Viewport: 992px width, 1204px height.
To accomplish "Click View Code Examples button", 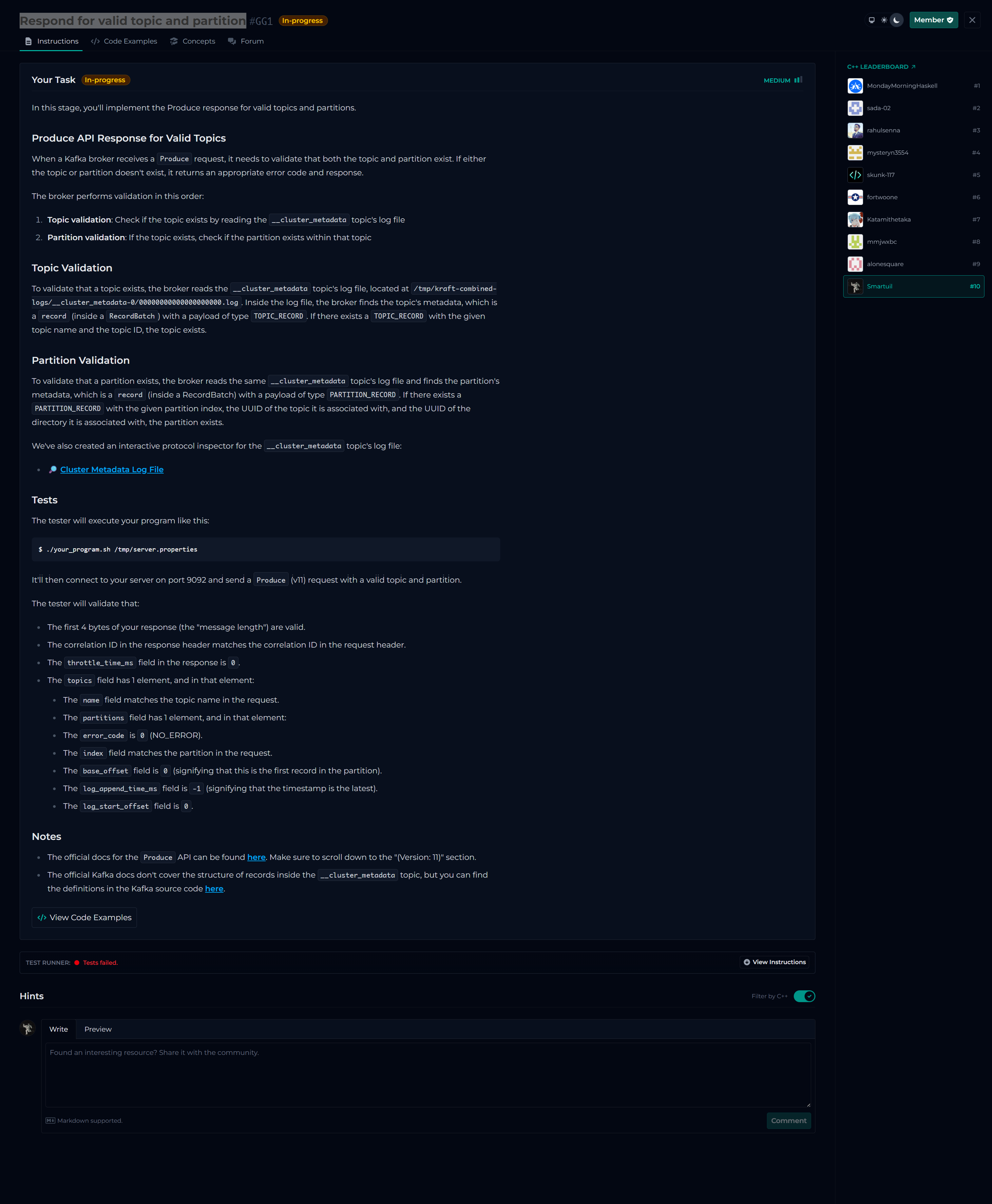I will coord(85,918).
